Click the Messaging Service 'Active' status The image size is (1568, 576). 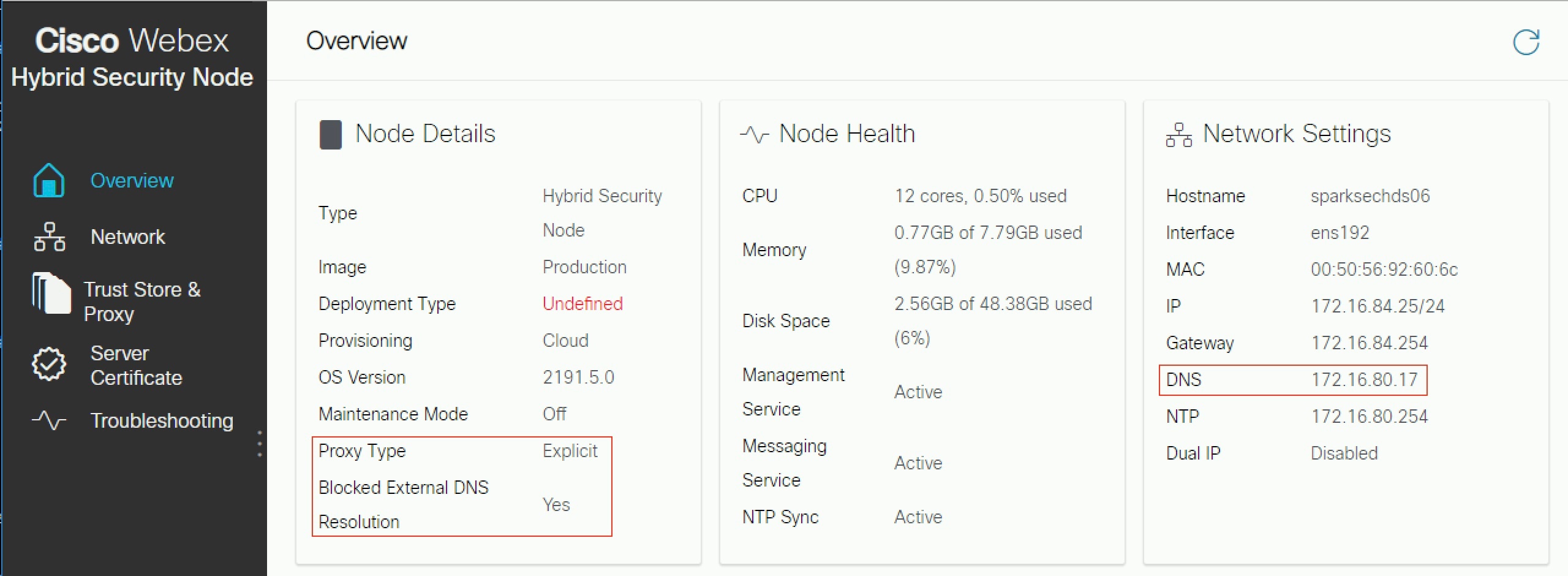pyautogui.click(x=918, y=463)
